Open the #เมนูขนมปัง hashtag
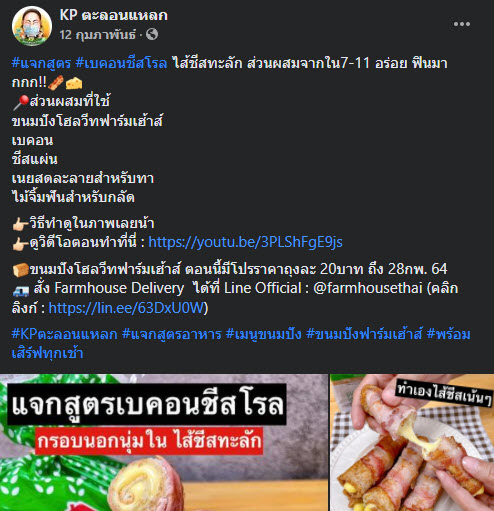The width and height of the screenshot is (494, 511). (264, 334)
